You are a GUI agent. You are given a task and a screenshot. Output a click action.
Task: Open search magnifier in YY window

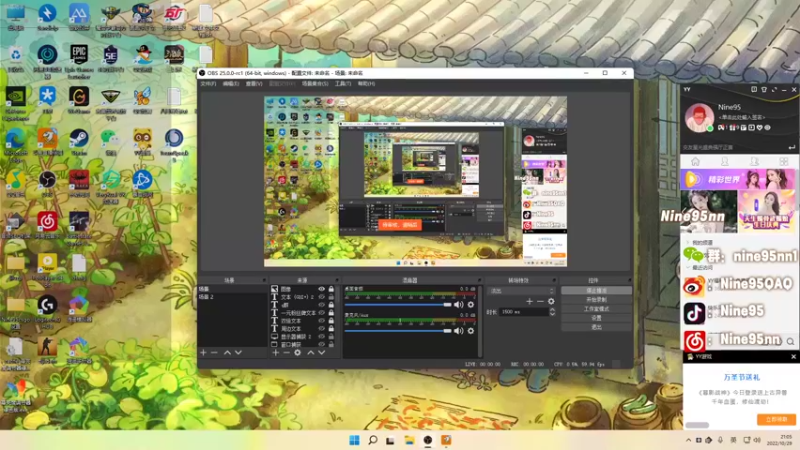[x=790, y=341]
